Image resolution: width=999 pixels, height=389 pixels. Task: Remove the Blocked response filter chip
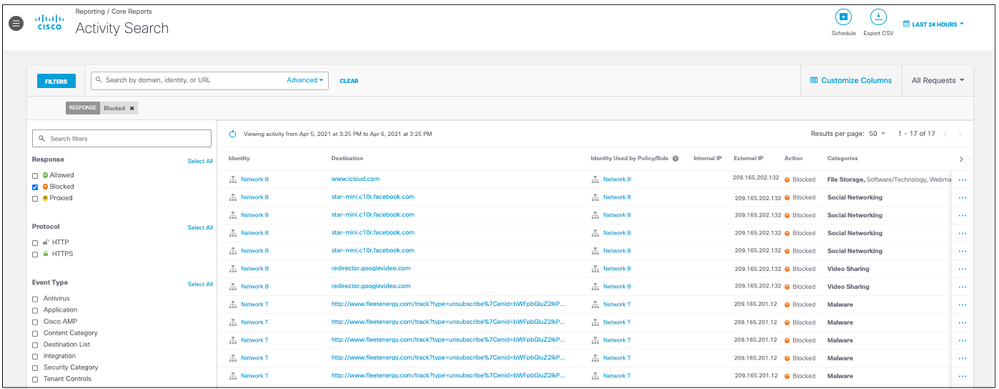coord(132,108)
